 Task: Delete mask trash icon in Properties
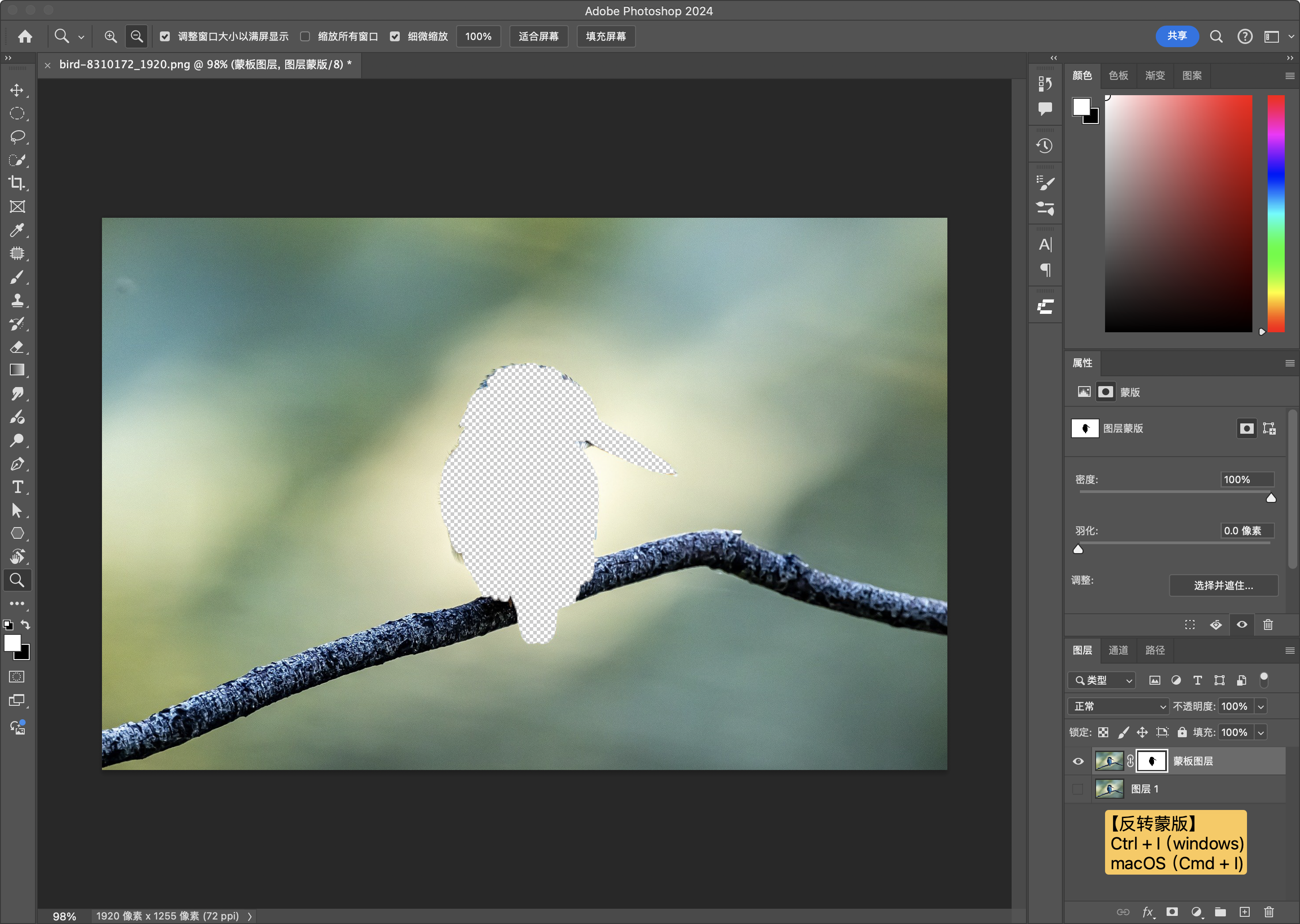pyautogui.click(x=1268, y=625)
